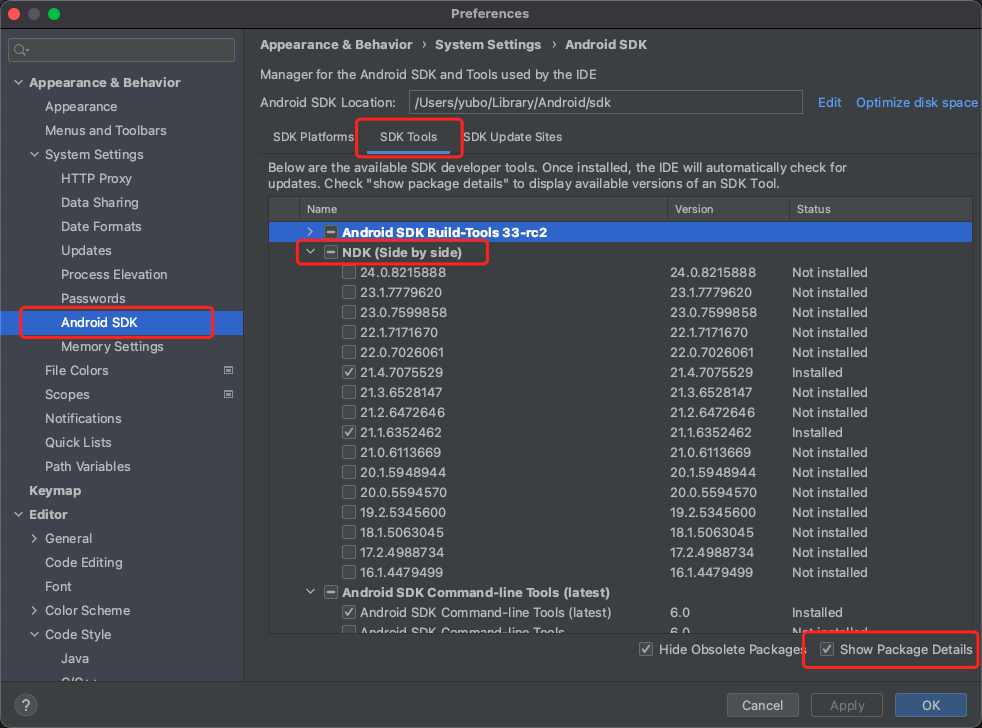Viewport: 982px width, 728px height.
Task: Collapse the Code Style node
Action: tap(34, 634)
